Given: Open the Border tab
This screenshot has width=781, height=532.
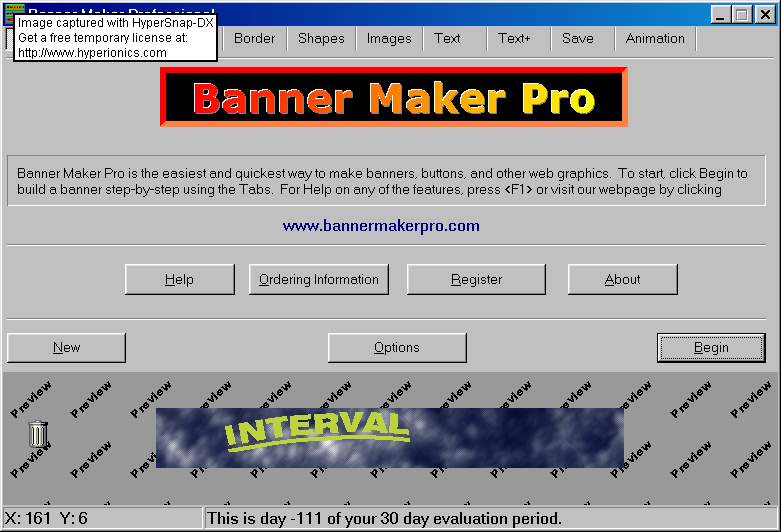Looking at the screenshot, I should pos(255,39).
